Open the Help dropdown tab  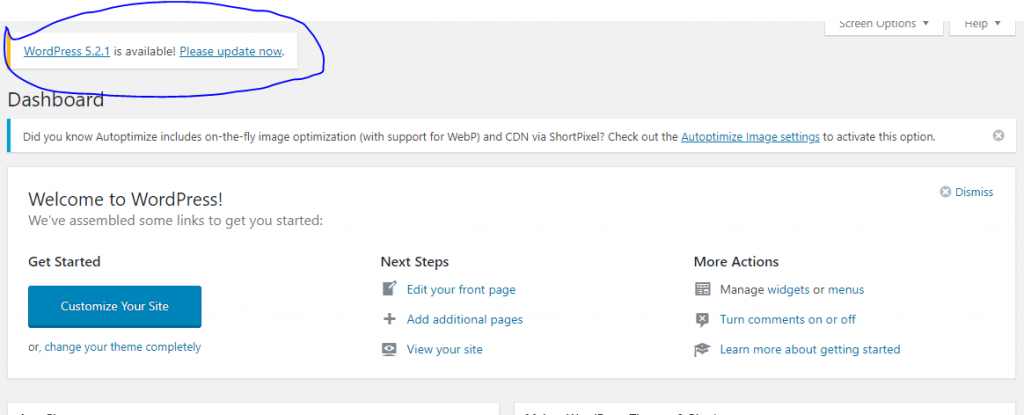coord(982,23)
